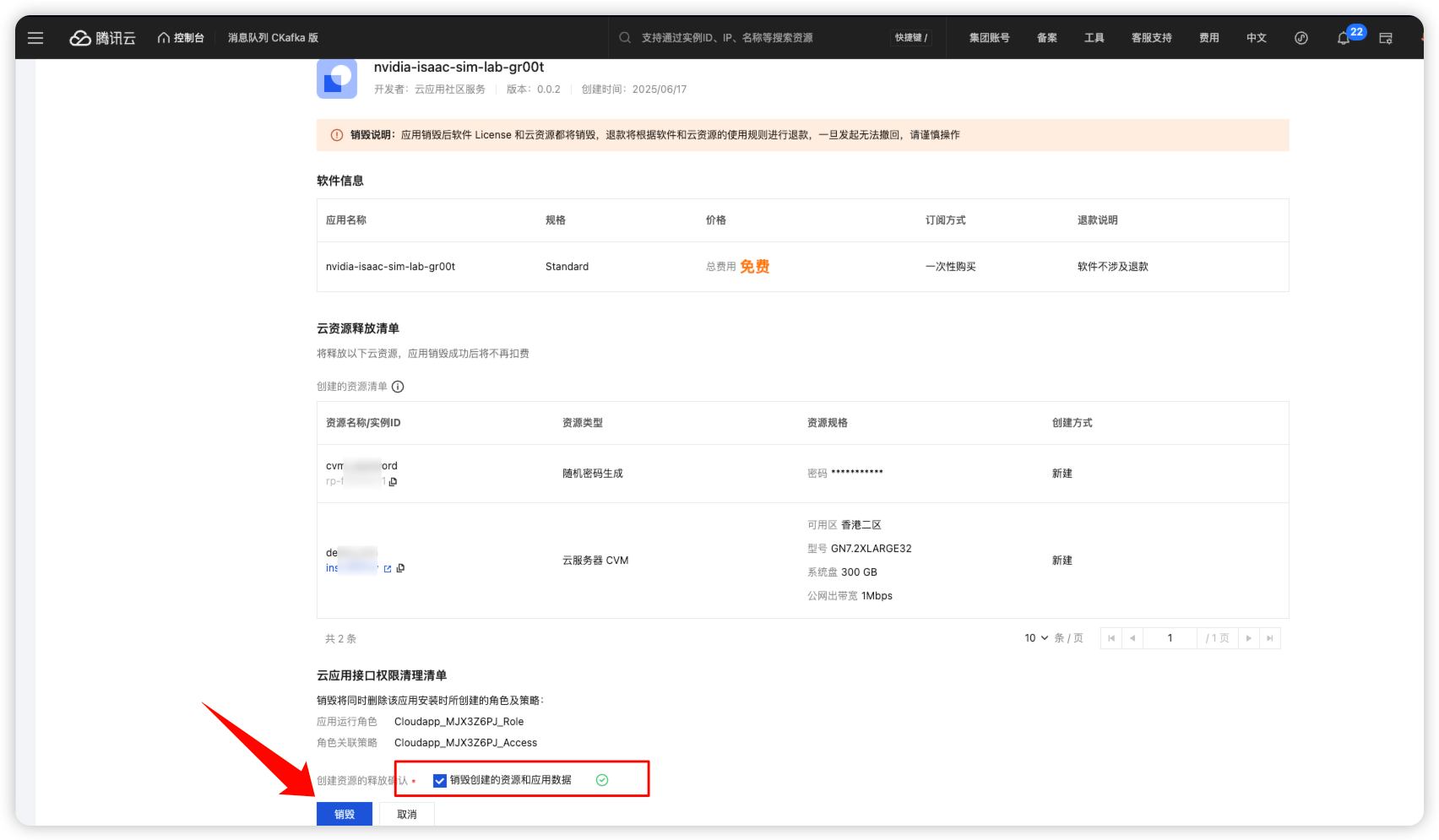Click the 快捷键 / shortcut hint
The image size is (1439, 840).
911,38
